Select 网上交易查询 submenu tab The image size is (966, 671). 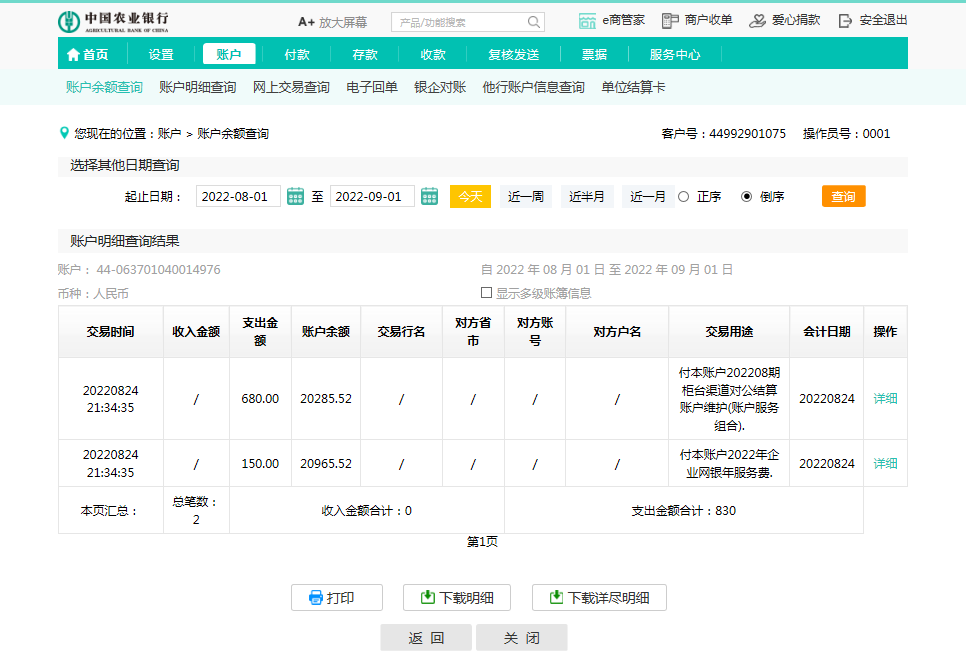(x=291, y=87)
